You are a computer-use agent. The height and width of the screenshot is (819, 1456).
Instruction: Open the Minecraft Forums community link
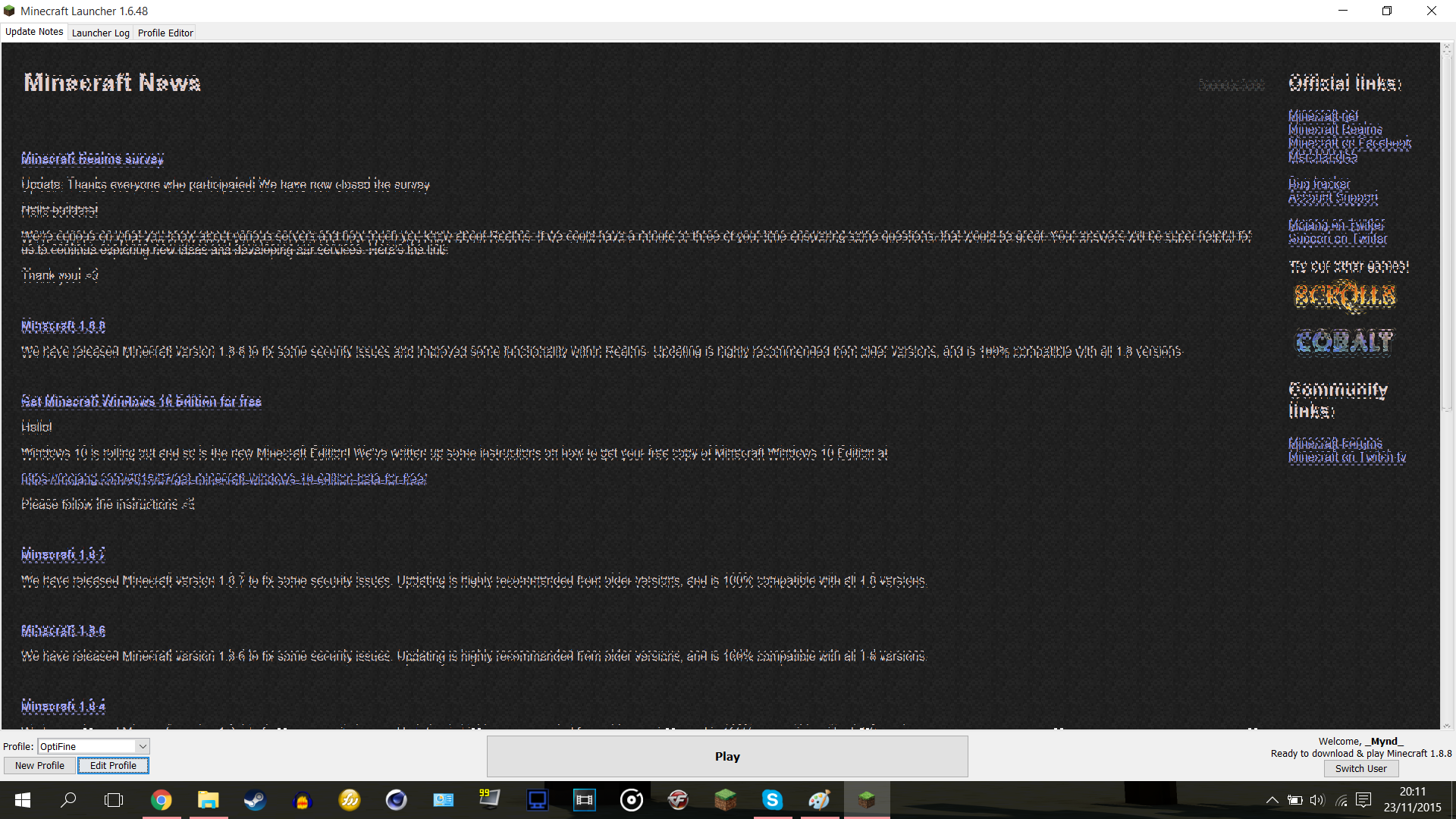1335,443
